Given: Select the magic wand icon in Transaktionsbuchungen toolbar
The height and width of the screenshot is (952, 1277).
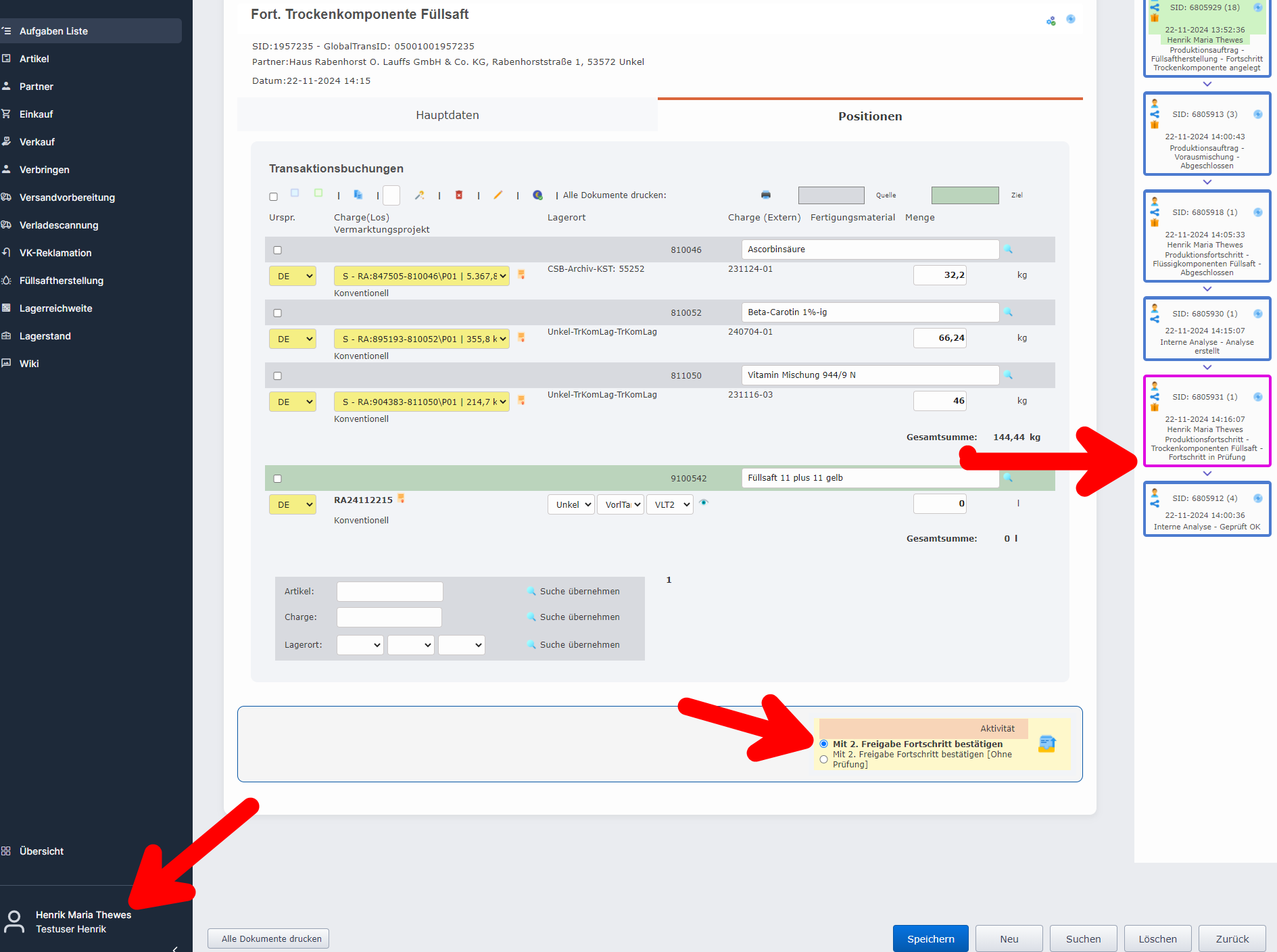Looking at the screenshot, I should (420, 195).
